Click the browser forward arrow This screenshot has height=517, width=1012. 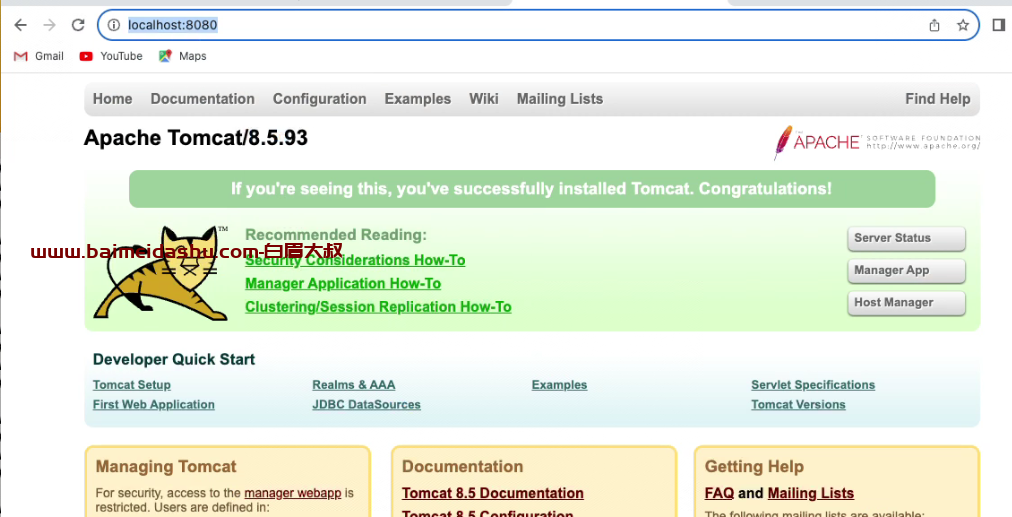click(x=49, y=25)
